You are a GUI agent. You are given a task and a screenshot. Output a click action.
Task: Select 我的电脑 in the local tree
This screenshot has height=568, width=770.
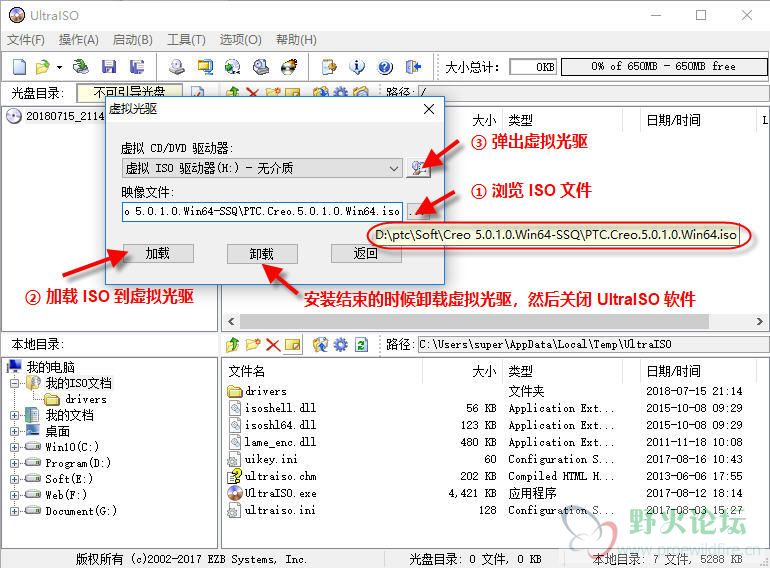click(x=51, y=367)
